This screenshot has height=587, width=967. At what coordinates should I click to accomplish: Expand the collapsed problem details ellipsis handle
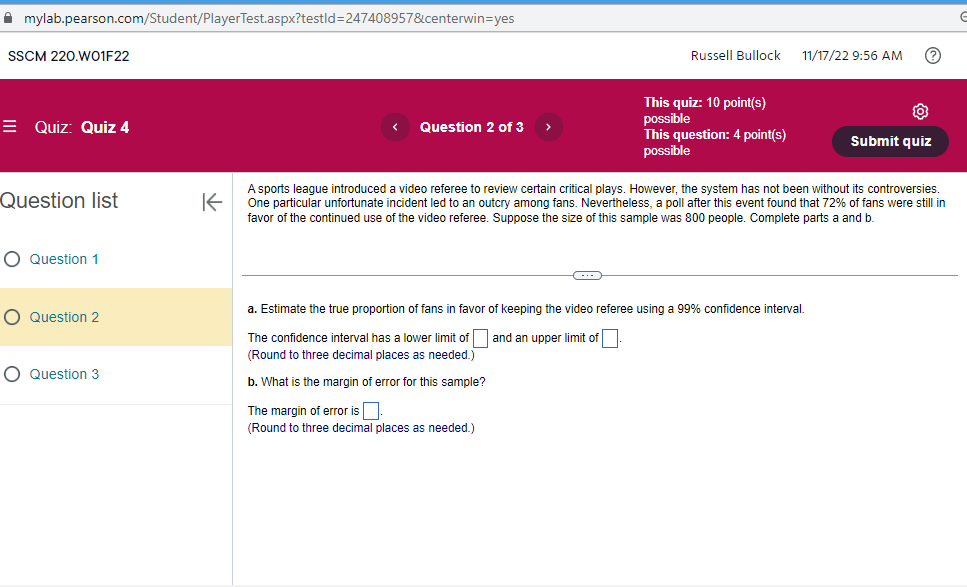pyautogui.click(x=587, y=276)
